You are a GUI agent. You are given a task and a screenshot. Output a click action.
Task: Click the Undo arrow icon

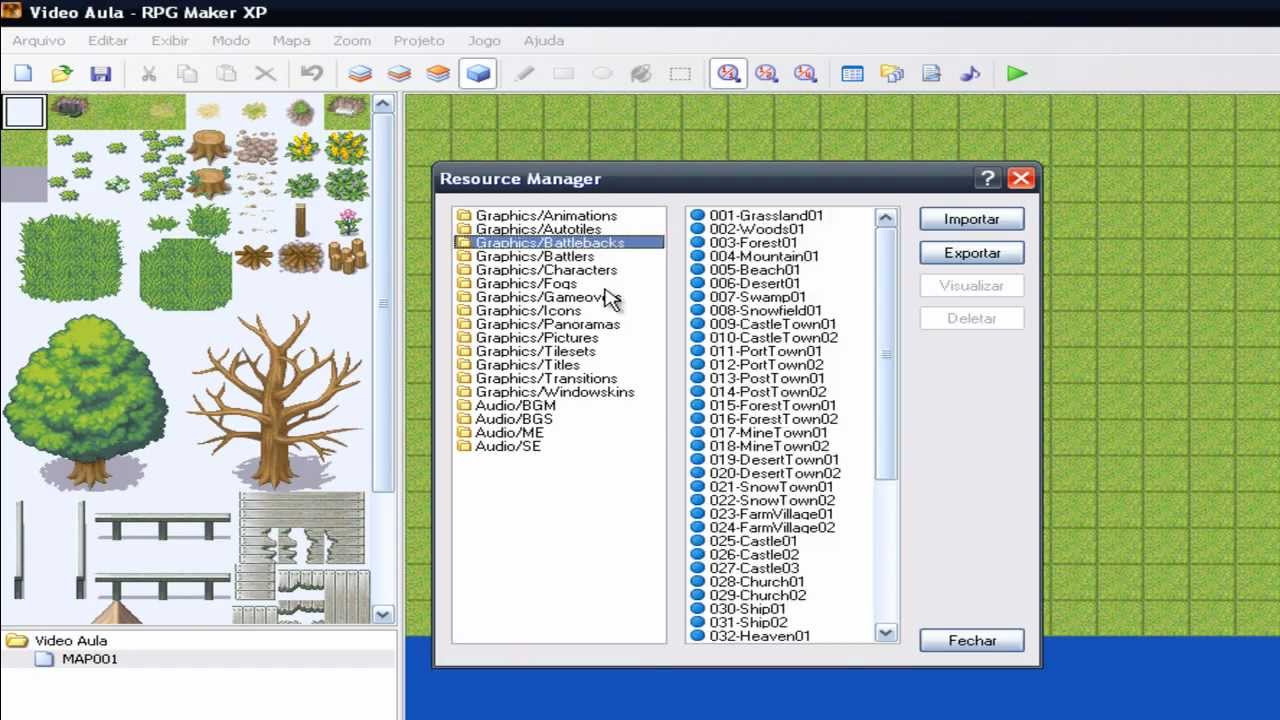point(312,74)
